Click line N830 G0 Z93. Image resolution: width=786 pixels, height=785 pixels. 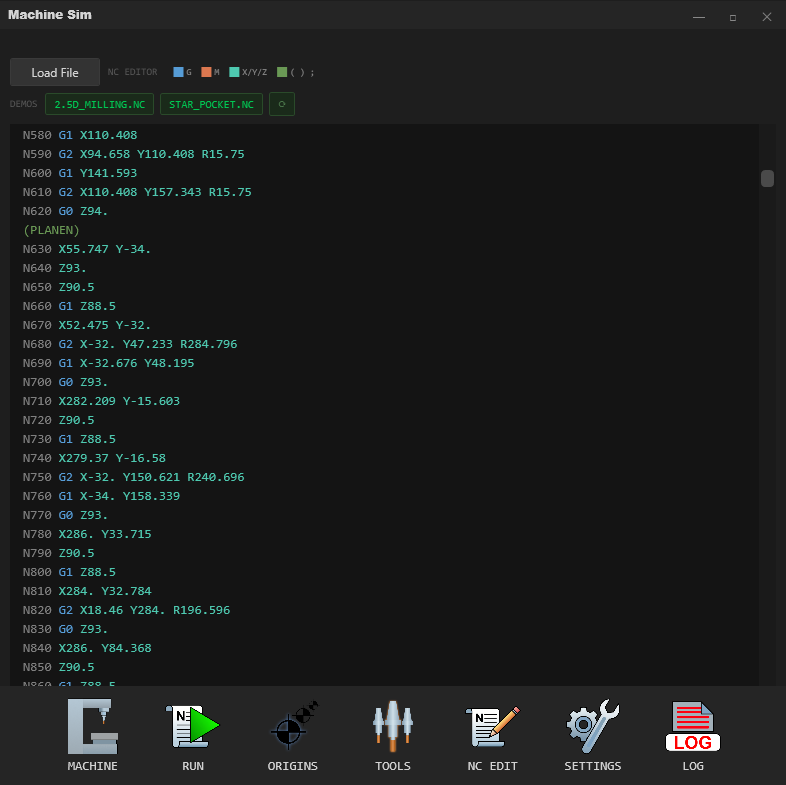(x=65, y=630)
